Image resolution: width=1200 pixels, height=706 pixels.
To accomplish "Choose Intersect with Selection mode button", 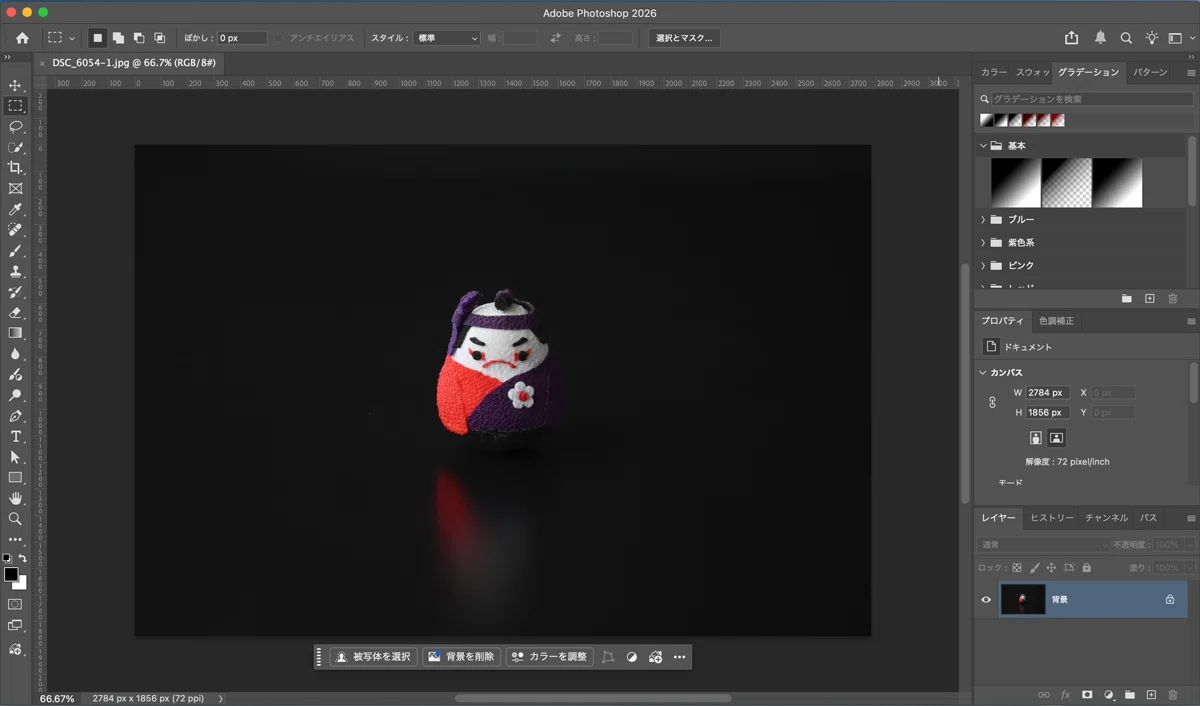I will [x=160, y=38].
